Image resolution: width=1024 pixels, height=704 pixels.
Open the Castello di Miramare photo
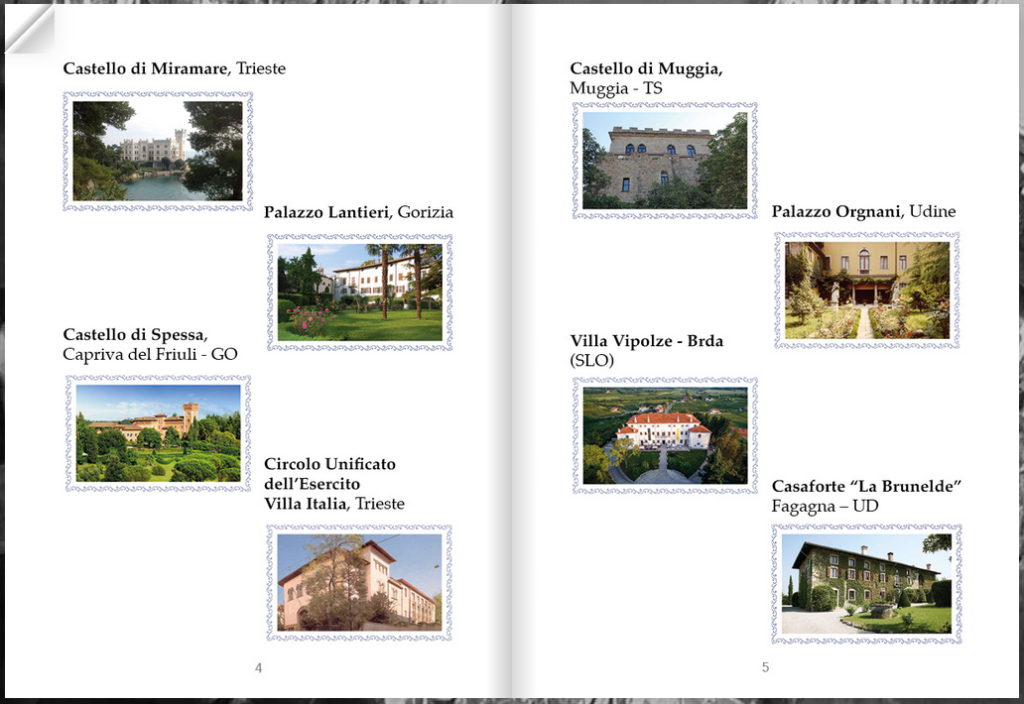[x=157, y=151]
